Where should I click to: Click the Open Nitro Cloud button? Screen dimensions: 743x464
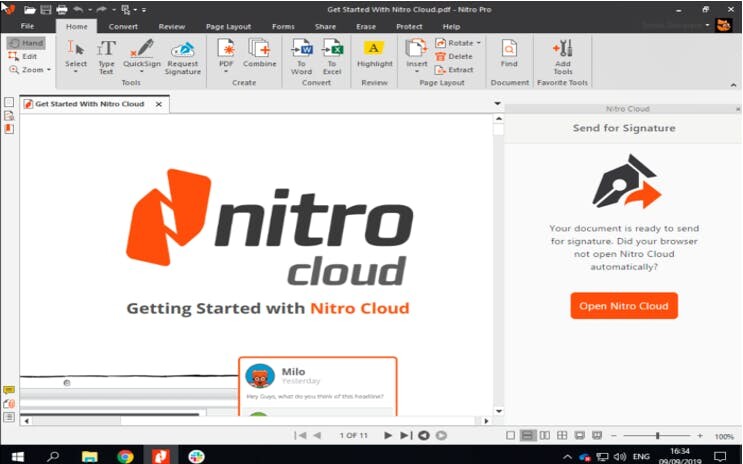click(x=624, y=306)
